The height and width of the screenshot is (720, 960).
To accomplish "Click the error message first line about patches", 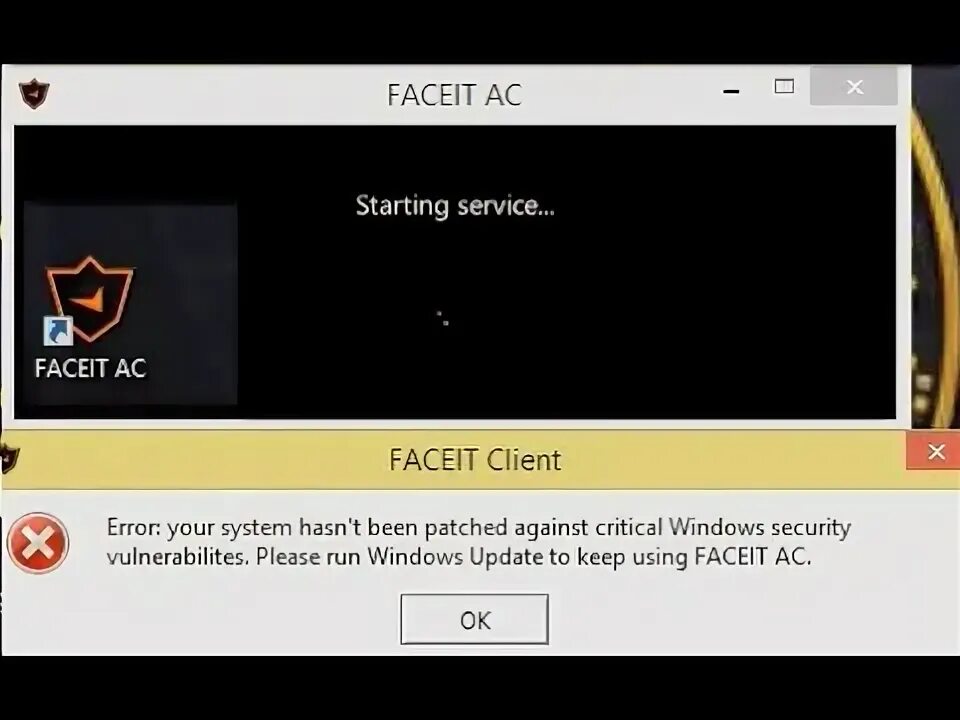I will [479, 527].
